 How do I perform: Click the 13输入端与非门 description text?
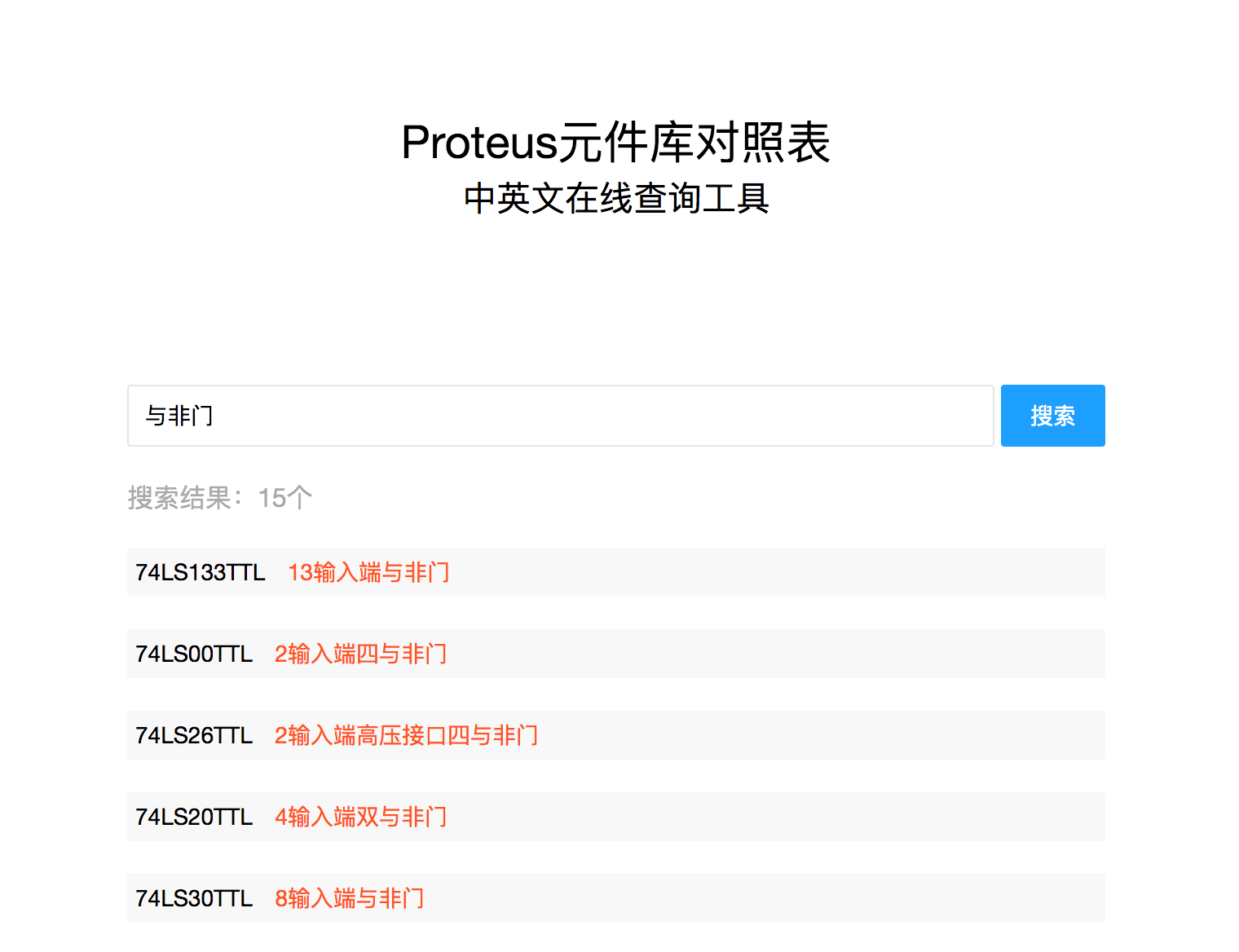point(368,572)
